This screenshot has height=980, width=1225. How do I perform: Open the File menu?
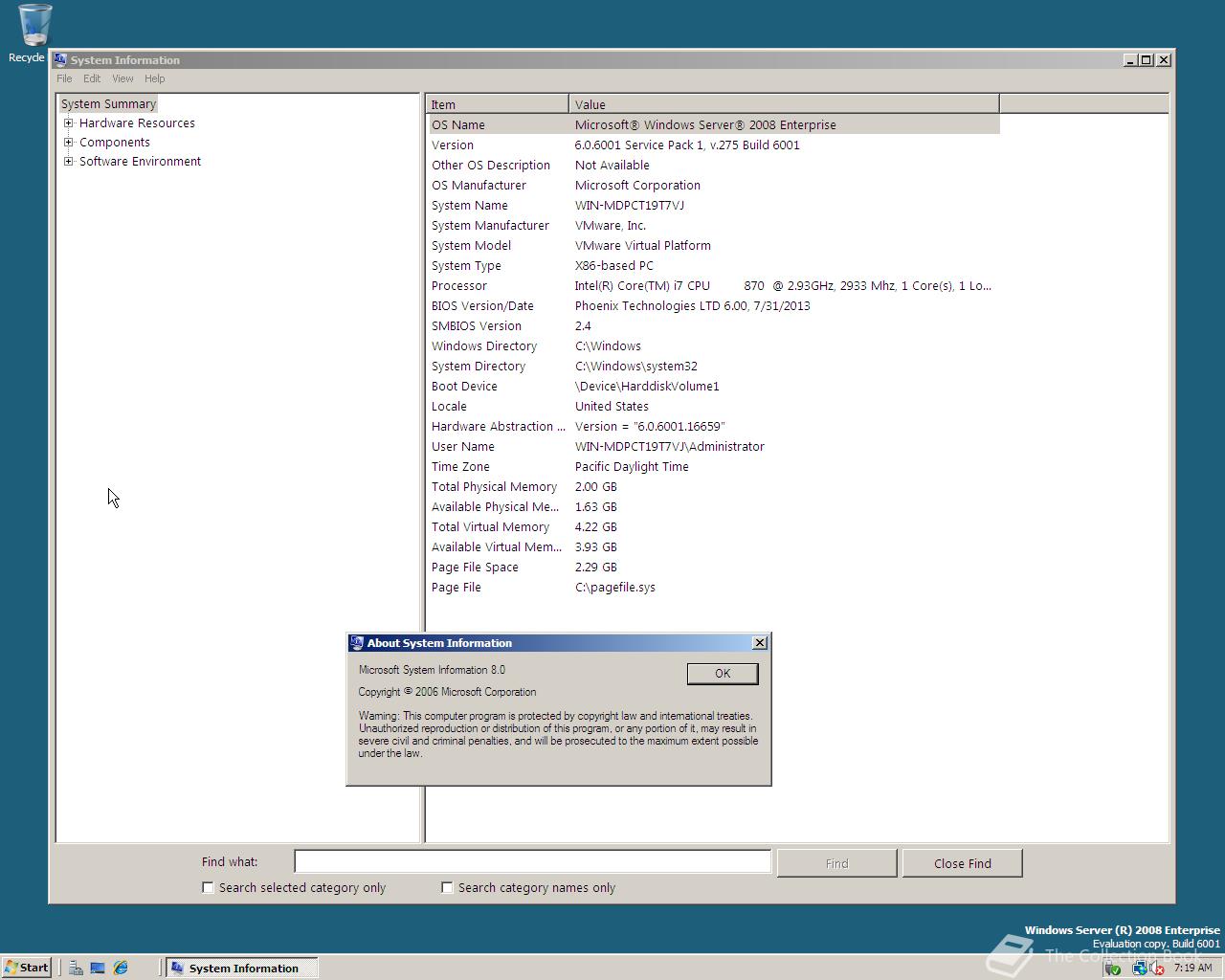64,78
